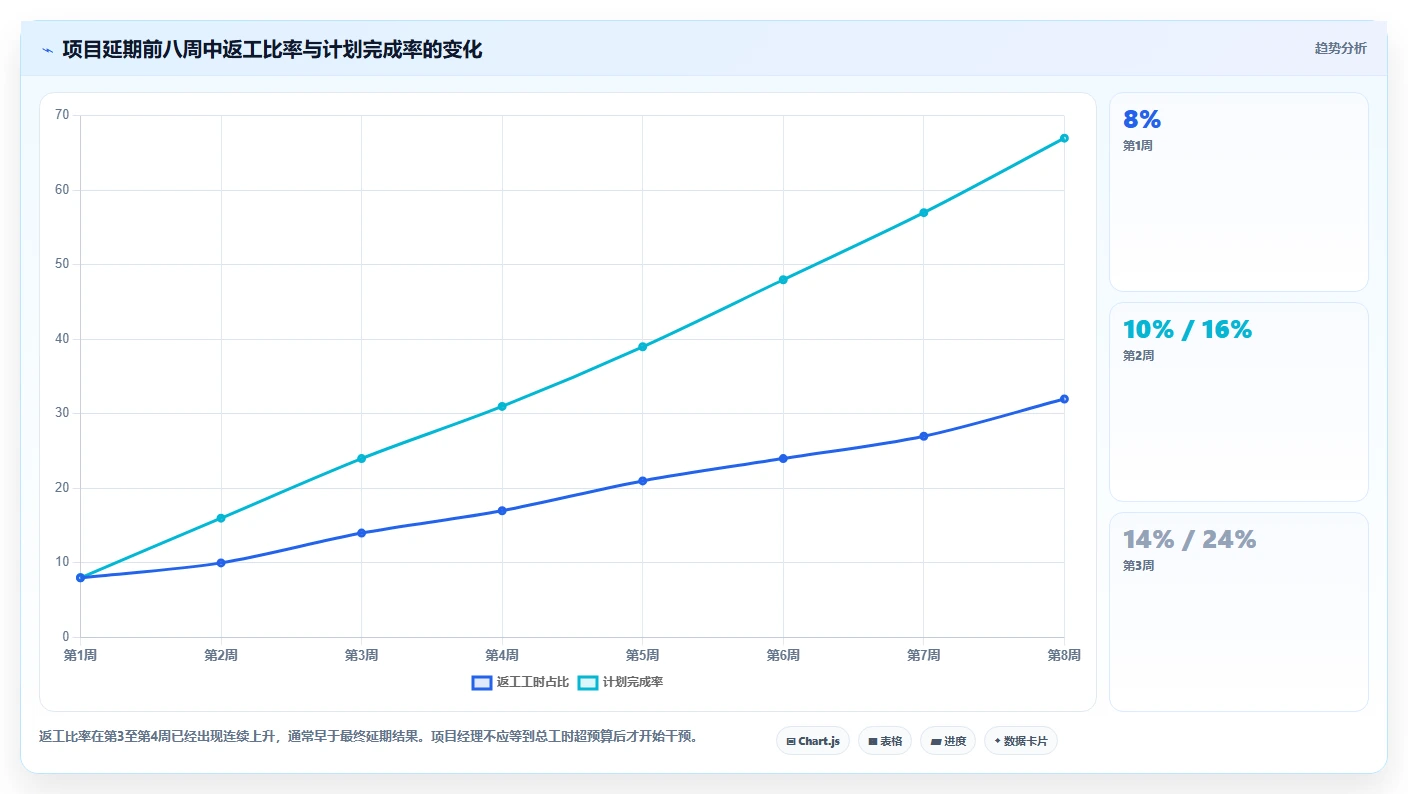Click the 30 y-axis tick label

click(62, 413)
